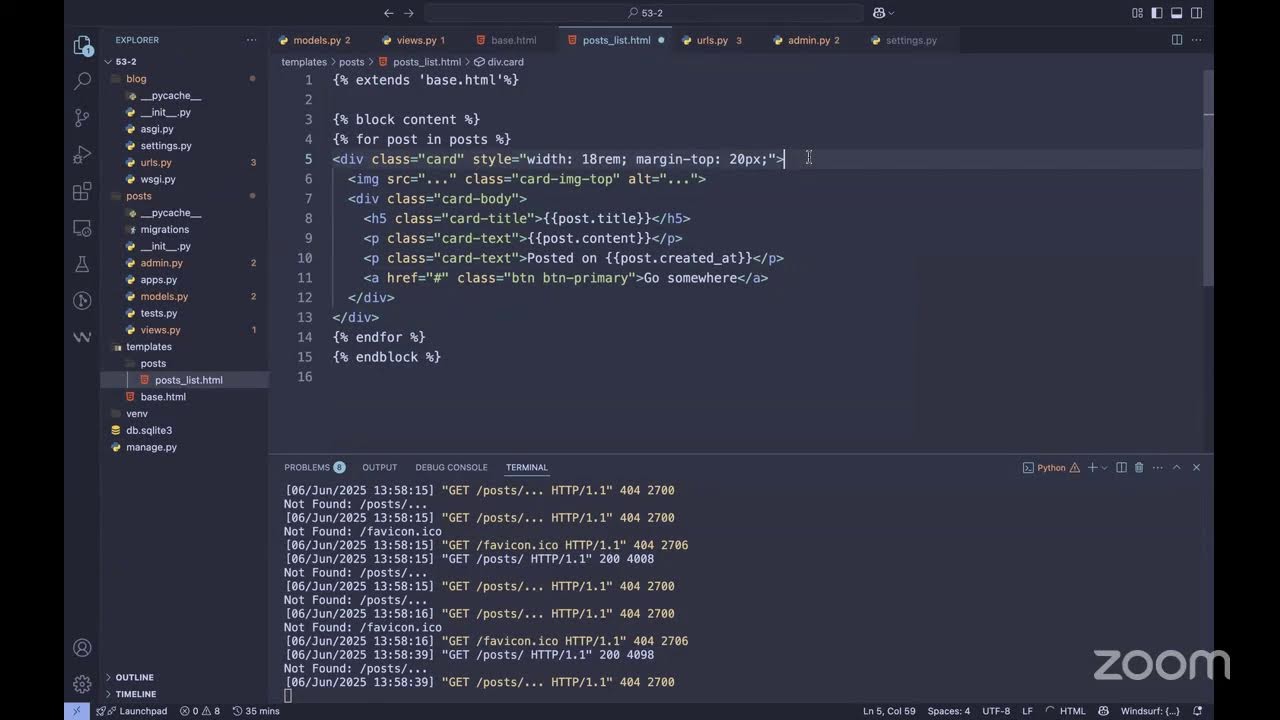This screenshot has height=720, width=1280.
Task: Open the notifications bell in status bar
Action: (x=1198, y=711)
